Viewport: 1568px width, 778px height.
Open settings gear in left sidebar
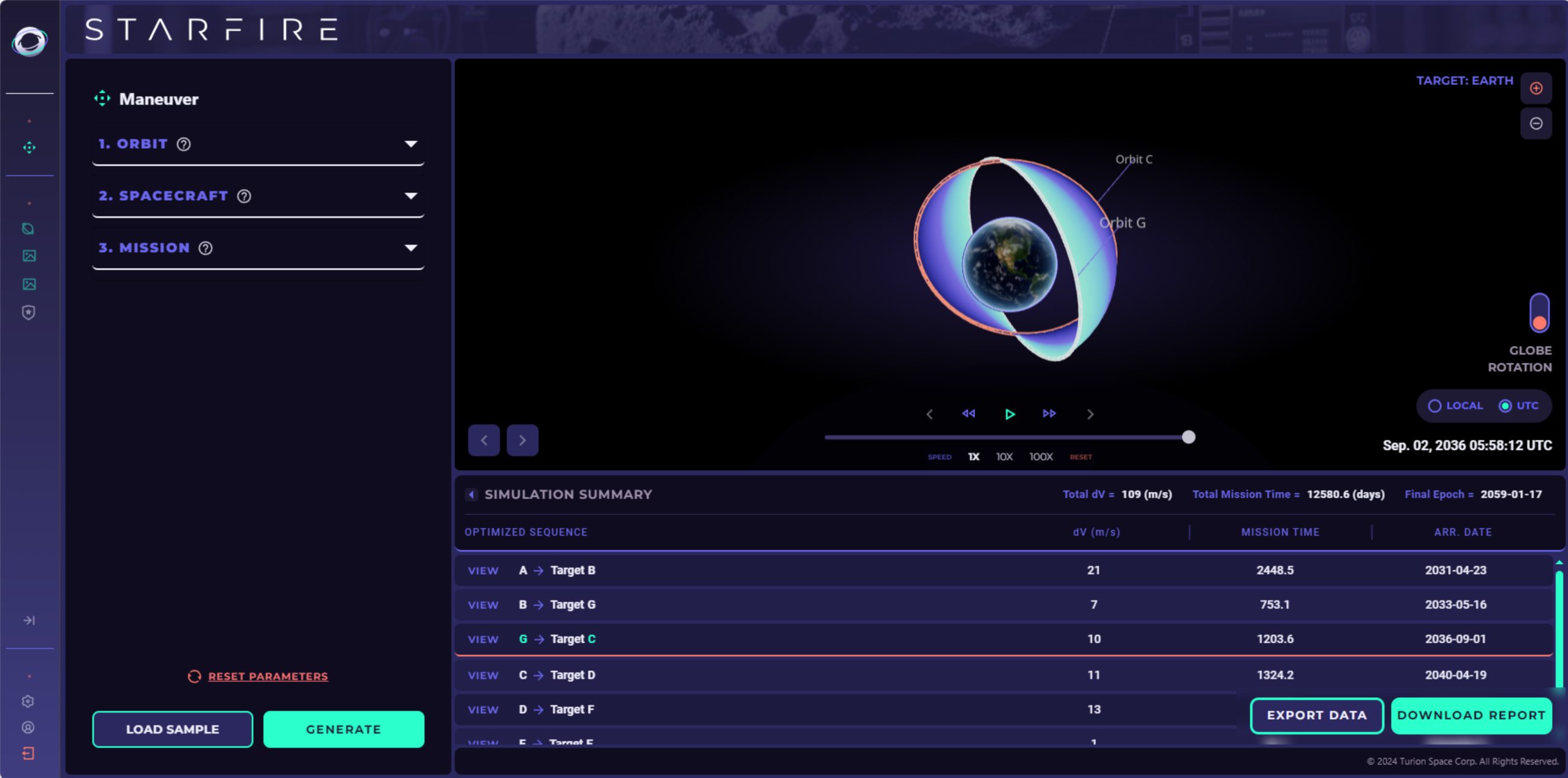click(x=28, y=701)
